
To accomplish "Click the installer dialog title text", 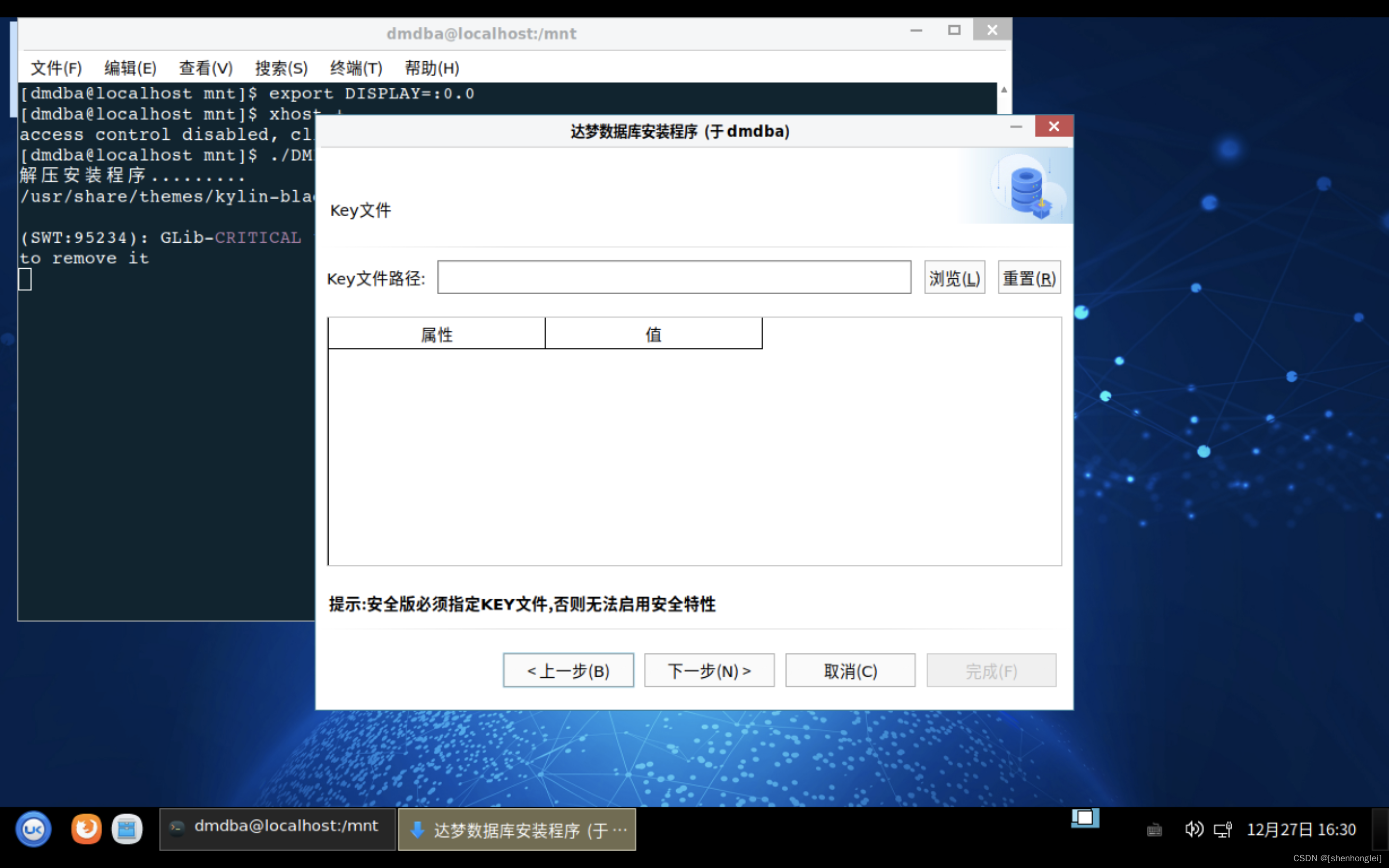I will click(x=680, y=132).
